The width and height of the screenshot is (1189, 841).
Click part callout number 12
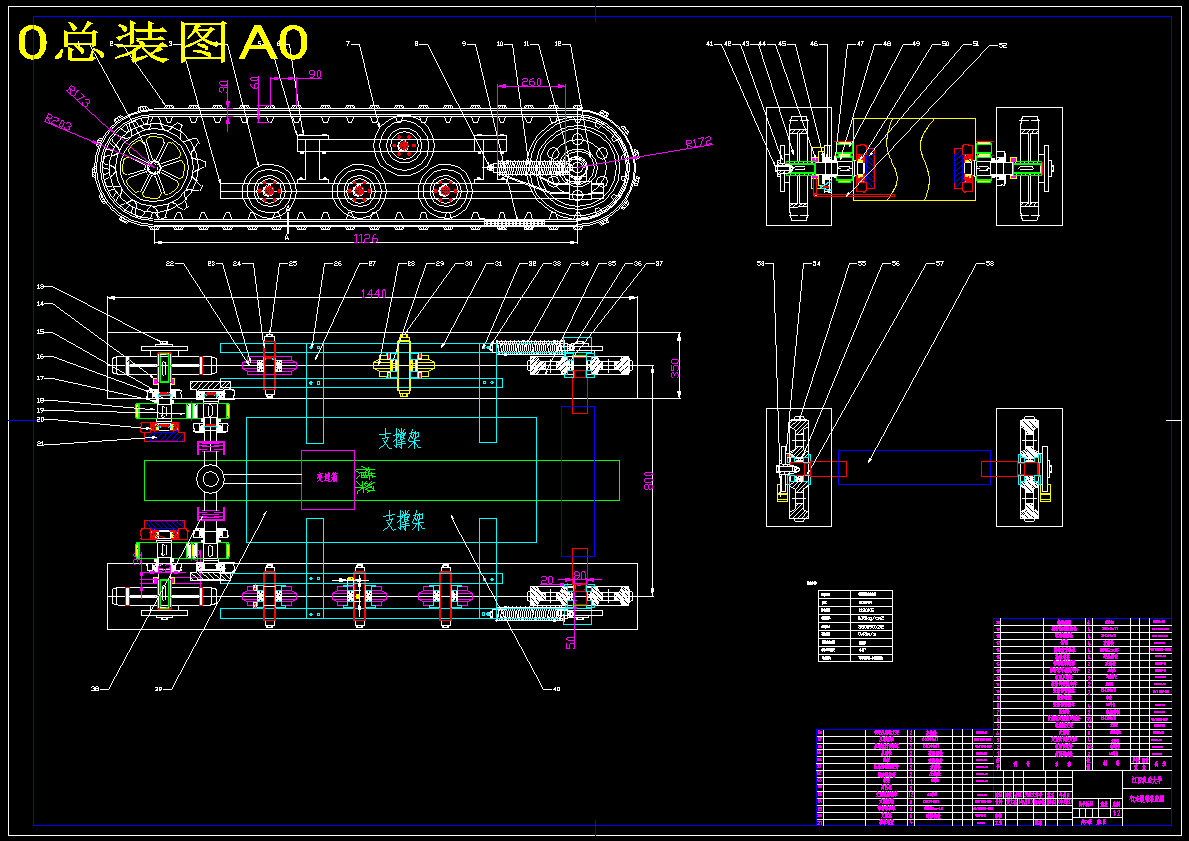pos(558,44)
